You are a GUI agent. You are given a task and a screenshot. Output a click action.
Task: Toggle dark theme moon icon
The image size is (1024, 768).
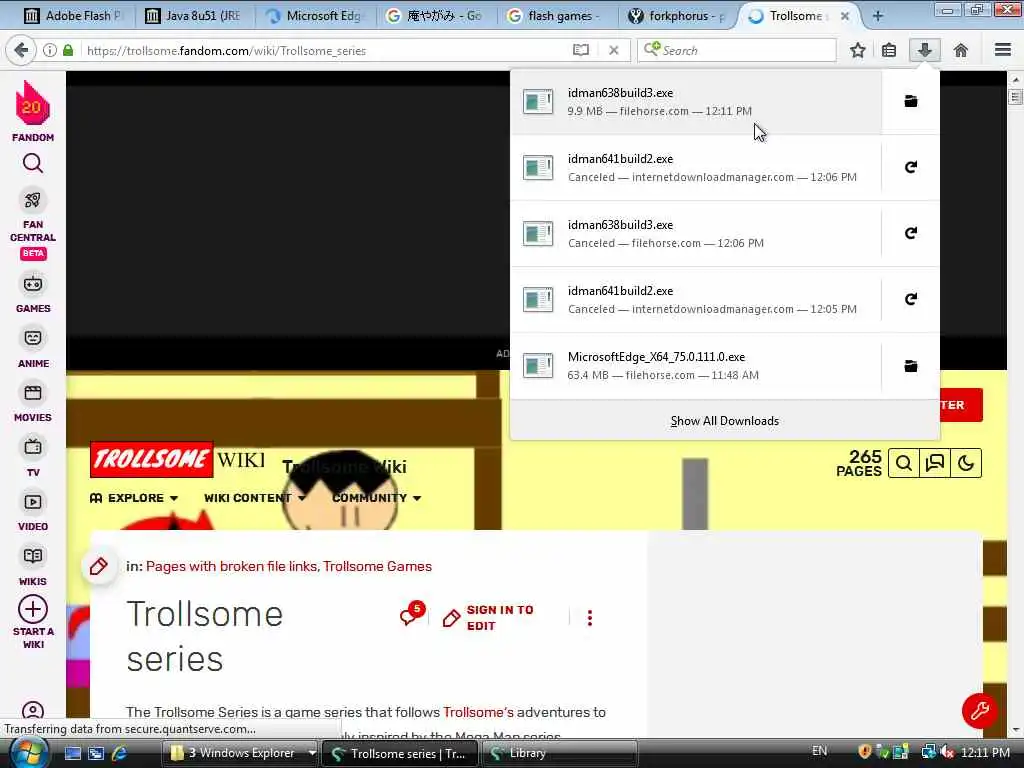pyautogui.click(x=966, y=463)
